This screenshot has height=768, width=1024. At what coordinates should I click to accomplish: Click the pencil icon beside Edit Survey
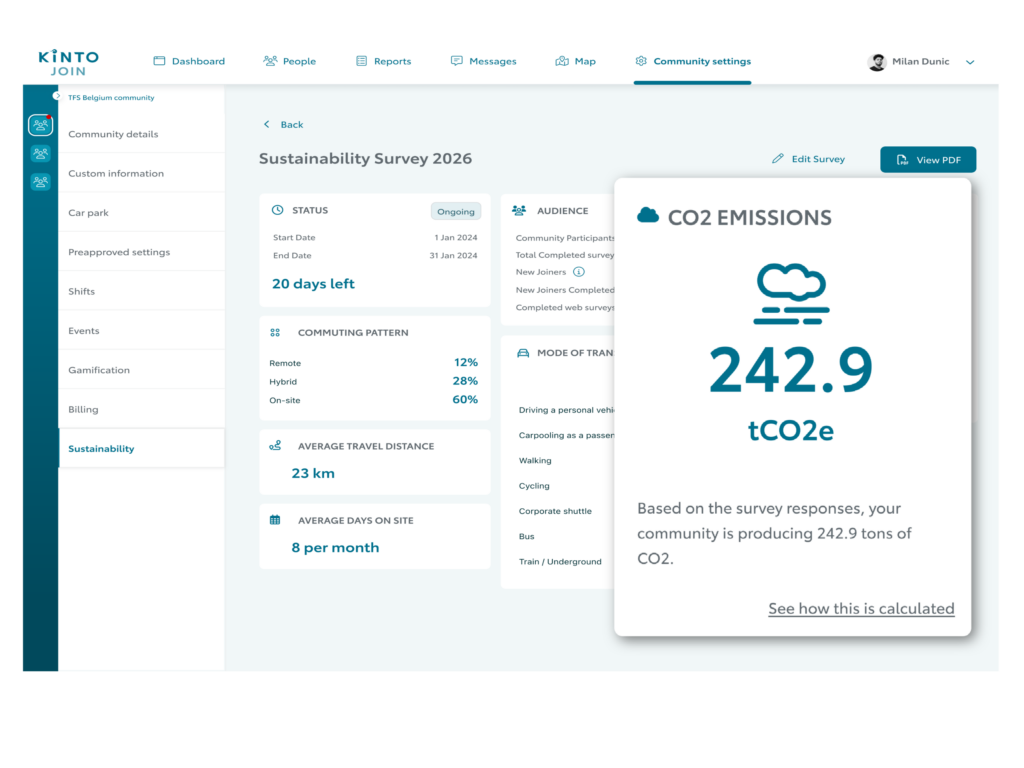[778, 159]
